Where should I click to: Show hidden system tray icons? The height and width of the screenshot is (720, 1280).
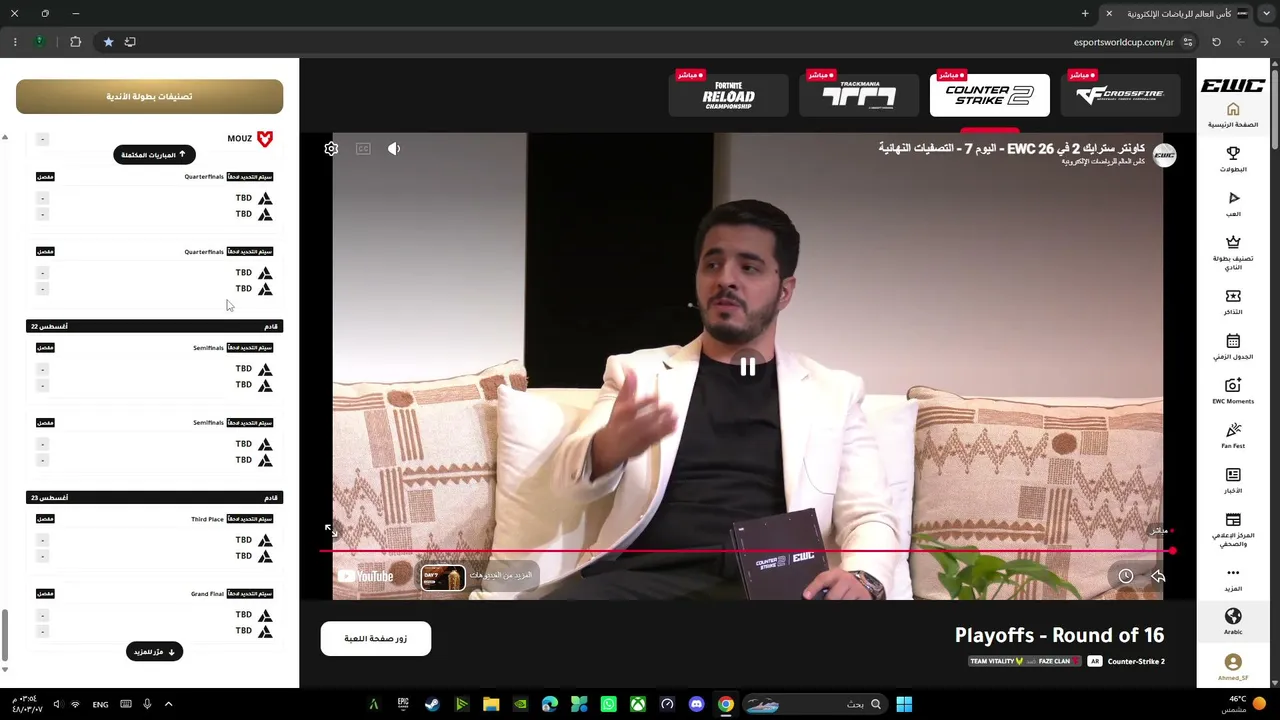pyautogui.click(x=168, y=704)
